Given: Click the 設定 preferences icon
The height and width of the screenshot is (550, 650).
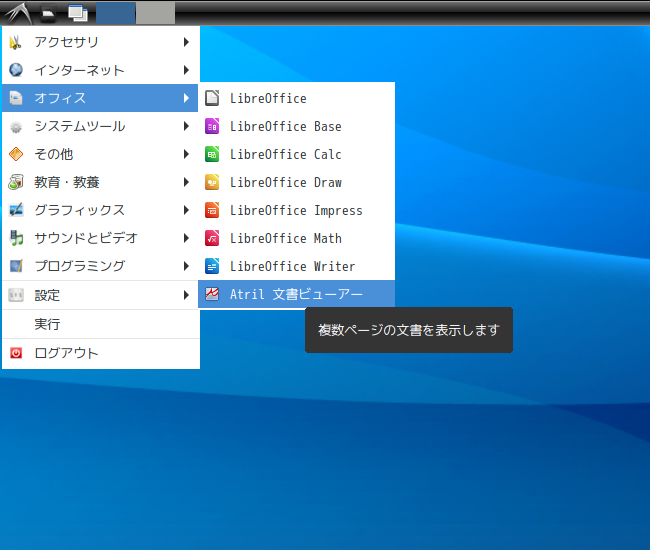Looking at the screenshot, I should (x=16, y=295).
